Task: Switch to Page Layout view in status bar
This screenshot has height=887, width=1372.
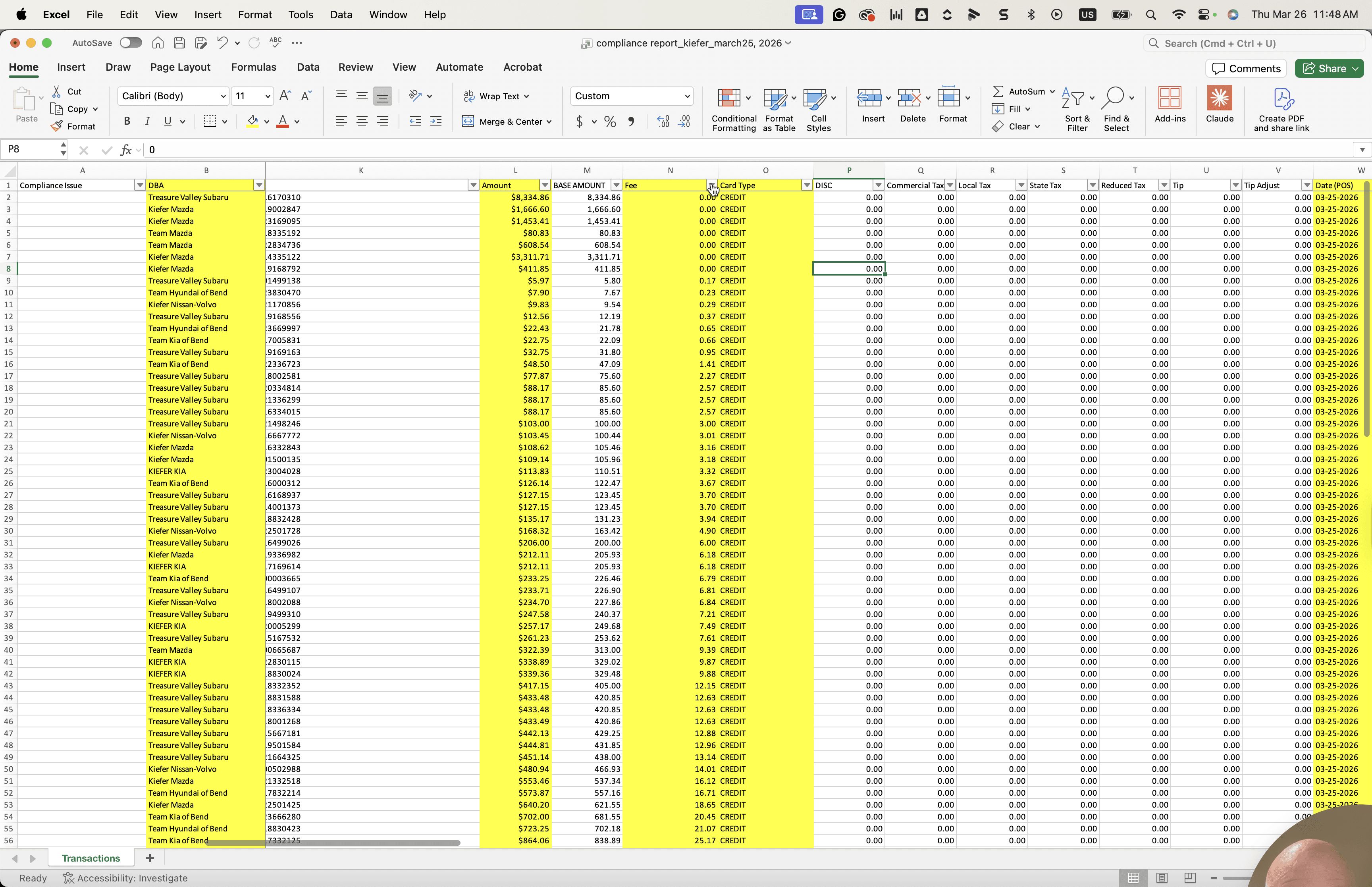Action: click(x=1162, y=878)
